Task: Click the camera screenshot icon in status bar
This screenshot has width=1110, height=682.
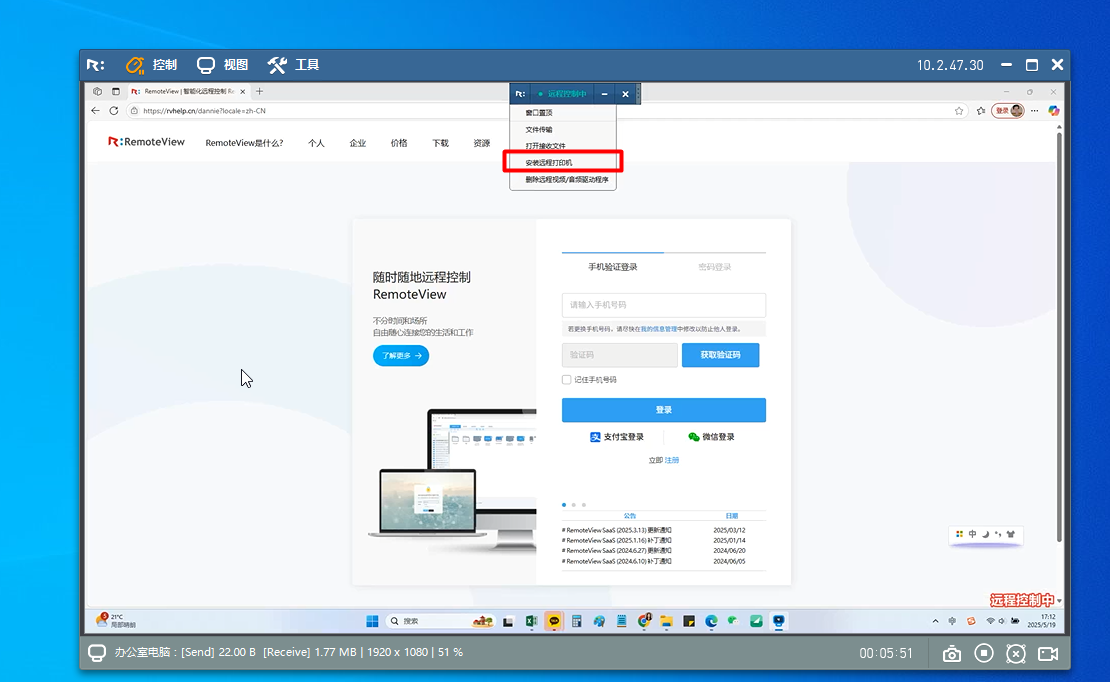Action: [951, 654]
